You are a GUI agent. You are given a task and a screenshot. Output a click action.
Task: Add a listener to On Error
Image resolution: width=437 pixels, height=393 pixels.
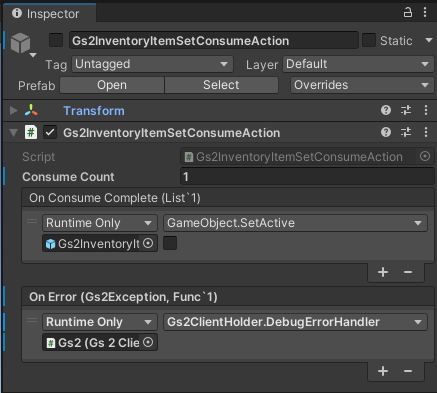pos(383,371)
